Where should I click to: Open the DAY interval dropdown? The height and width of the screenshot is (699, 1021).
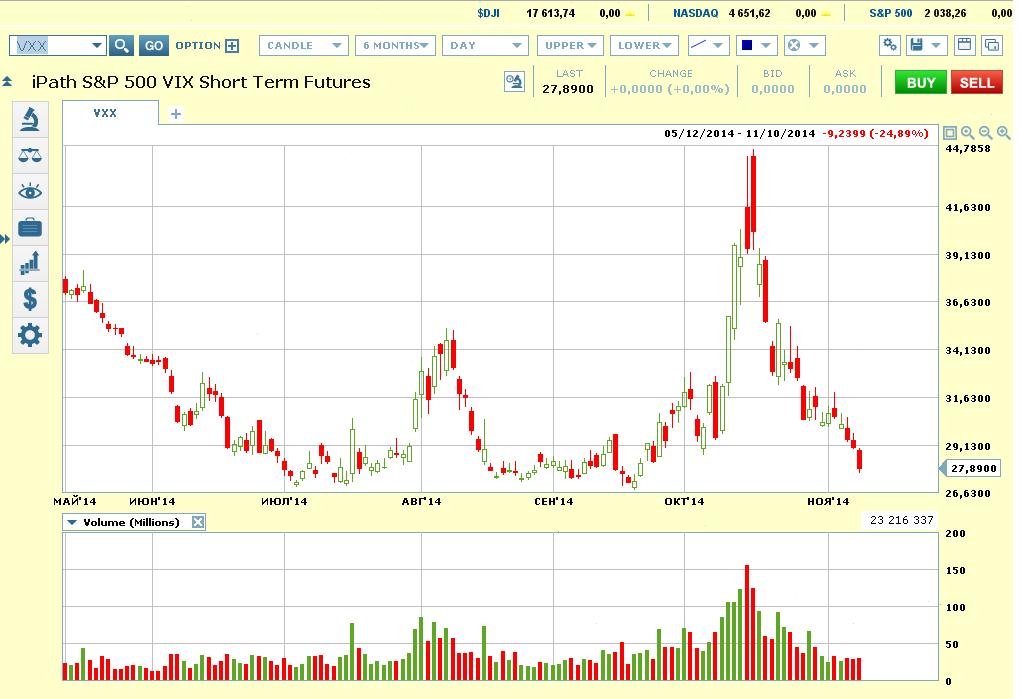(488, 46)
